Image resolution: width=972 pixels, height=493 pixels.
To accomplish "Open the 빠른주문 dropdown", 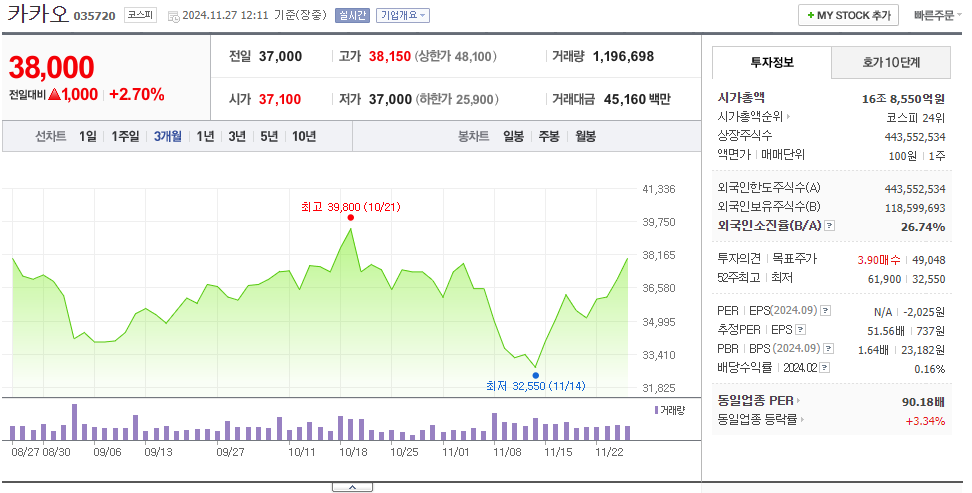I will click(937, 16).
